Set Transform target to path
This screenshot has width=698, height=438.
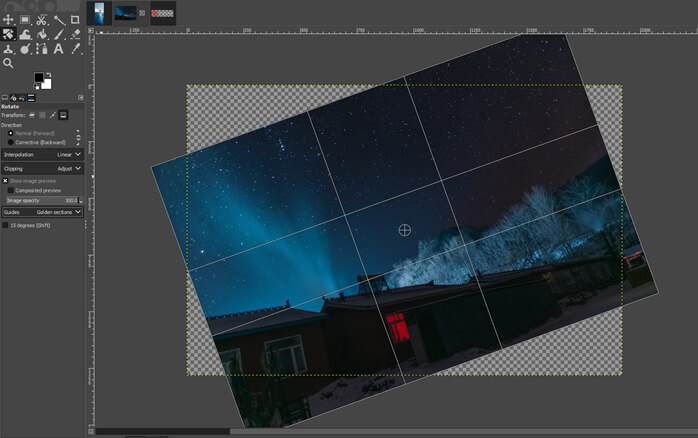point(53,115)
